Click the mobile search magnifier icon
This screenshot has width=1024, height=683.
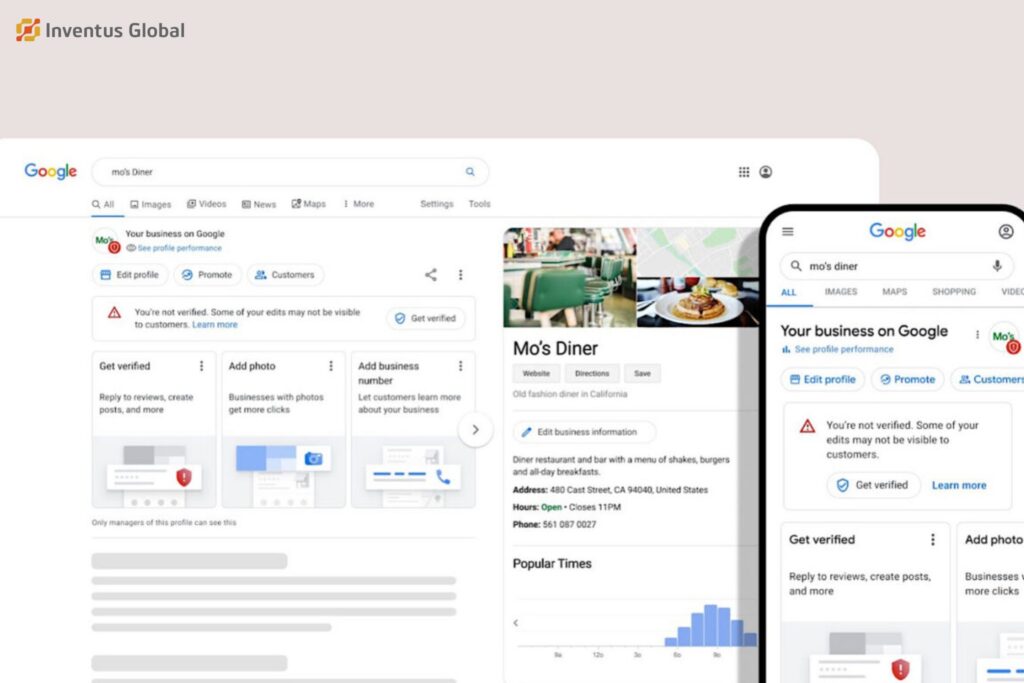point(795,266)
